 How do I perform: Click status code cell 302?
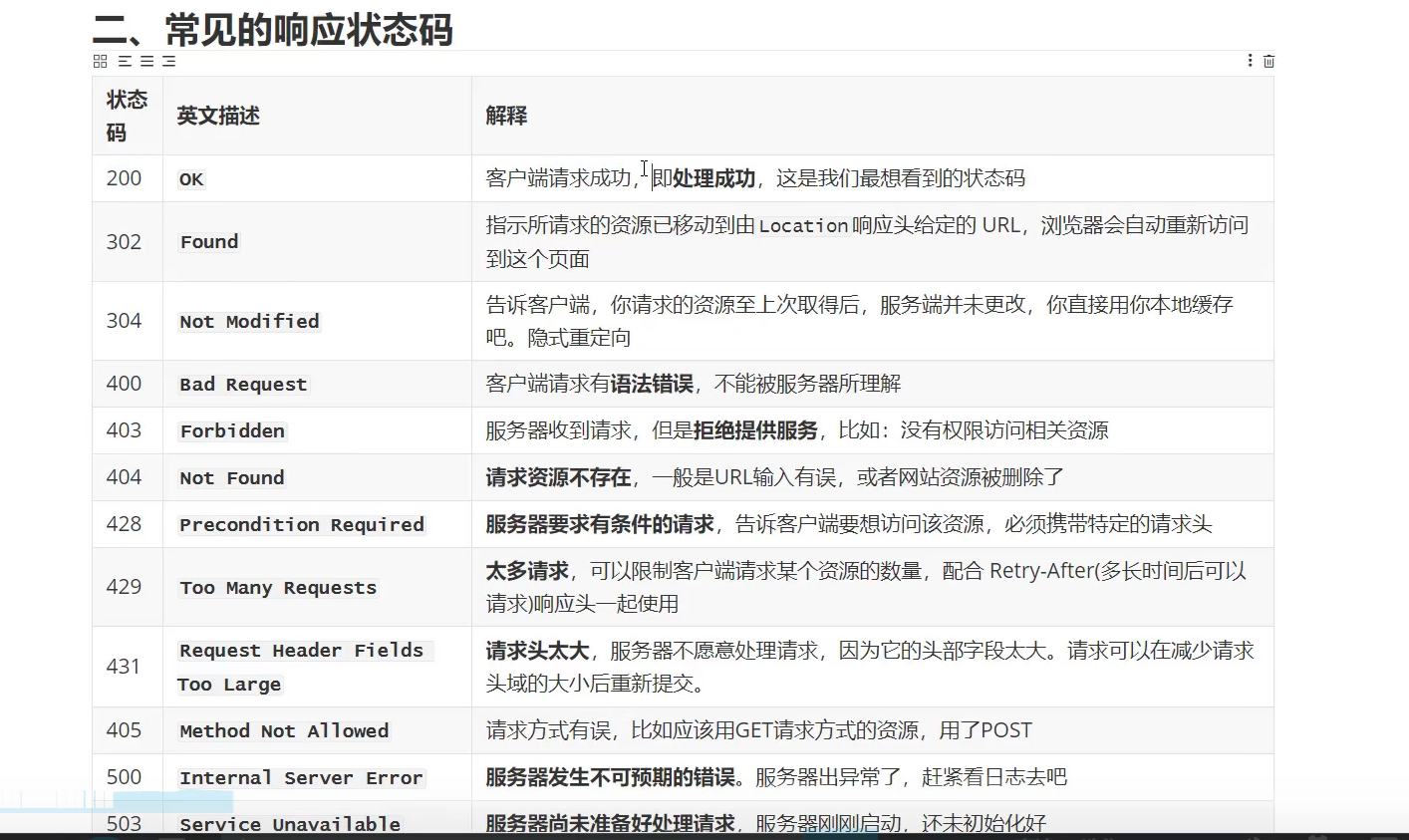(128, 242)
